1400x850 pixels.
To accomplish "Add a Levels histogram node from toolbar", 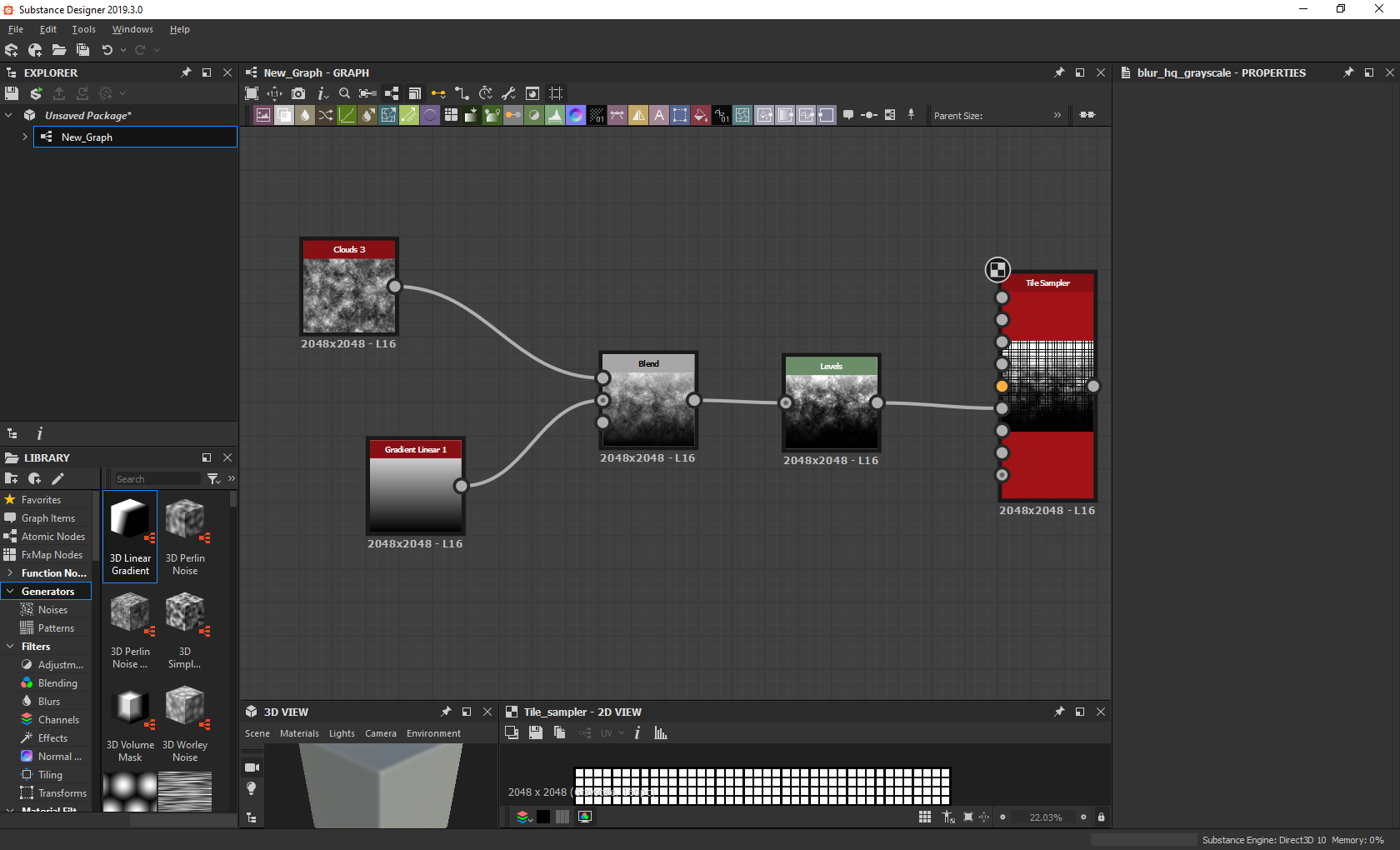I will point(555,115).
